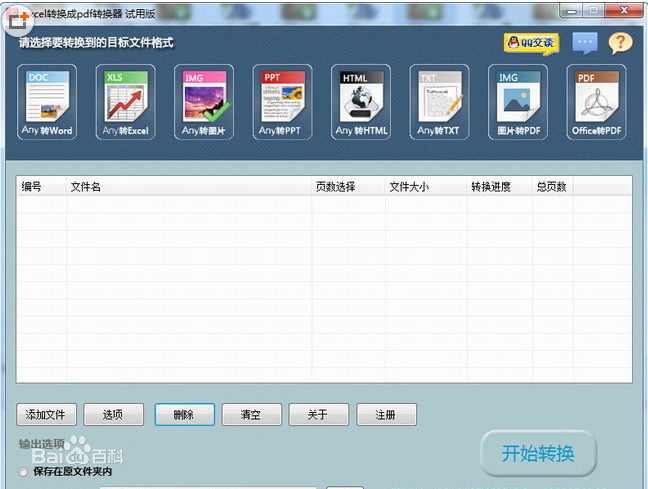Open the 关于 about dialog
The image size is (648, 489).
click(x=319, y=414)
